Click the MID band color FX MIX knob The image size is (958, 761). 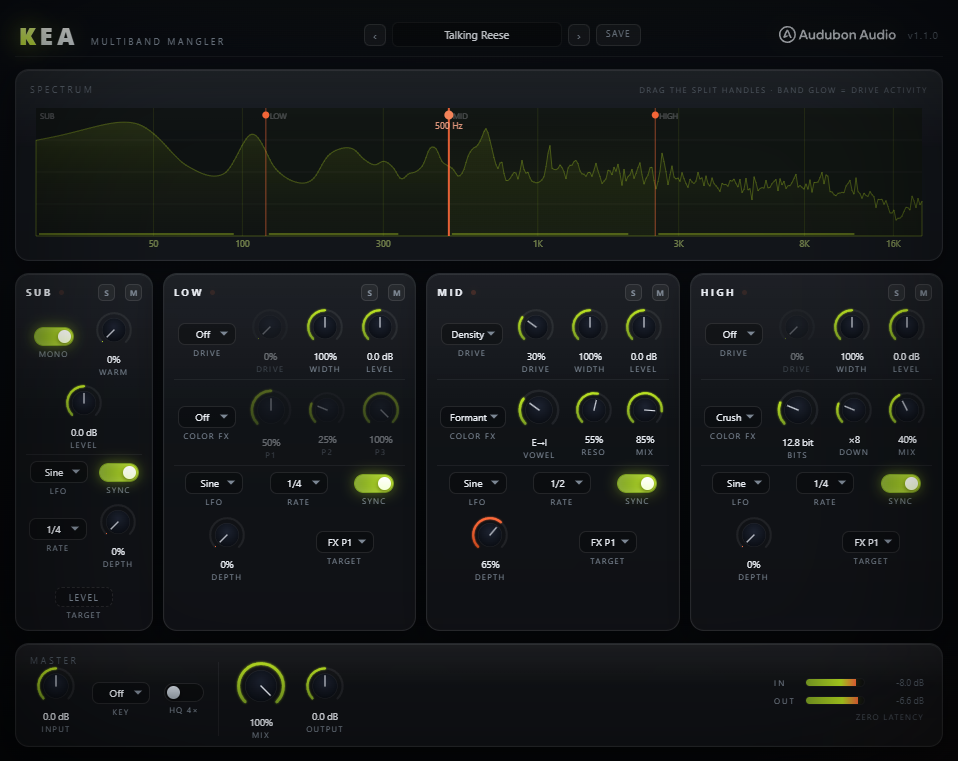(x=645, y=409)
